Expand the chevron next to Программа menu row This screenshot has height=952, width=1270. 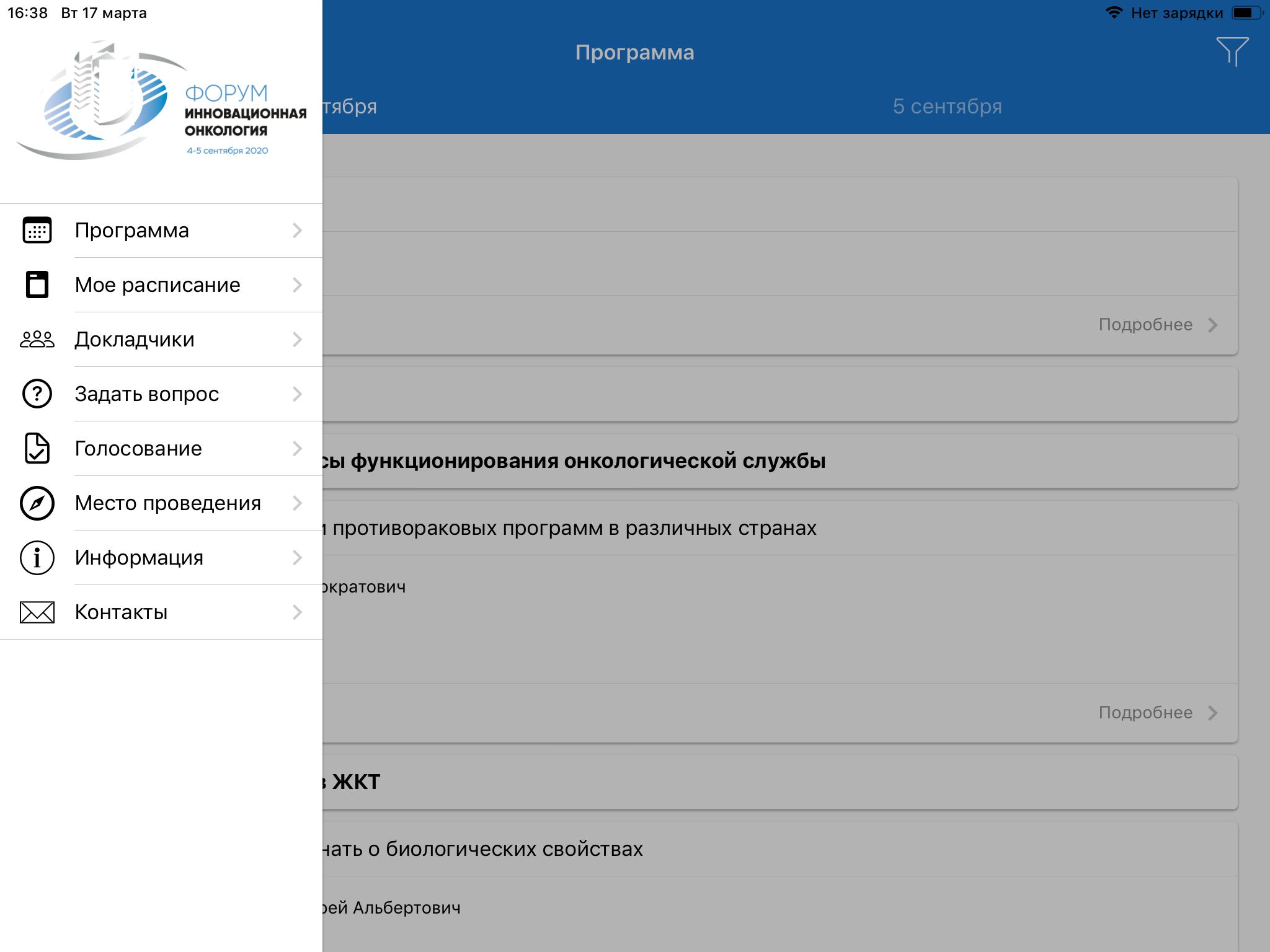298,231
